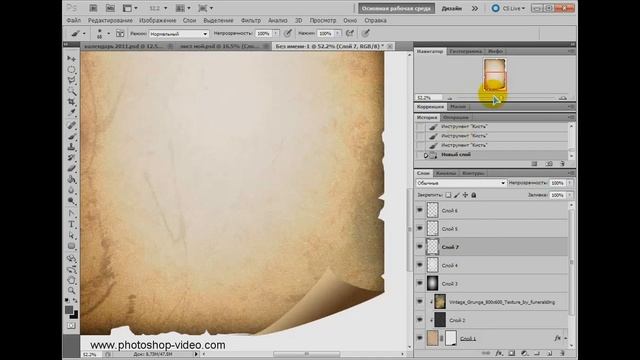
Task: Hide layer Слой 6
Action: (x=420, y=210)
